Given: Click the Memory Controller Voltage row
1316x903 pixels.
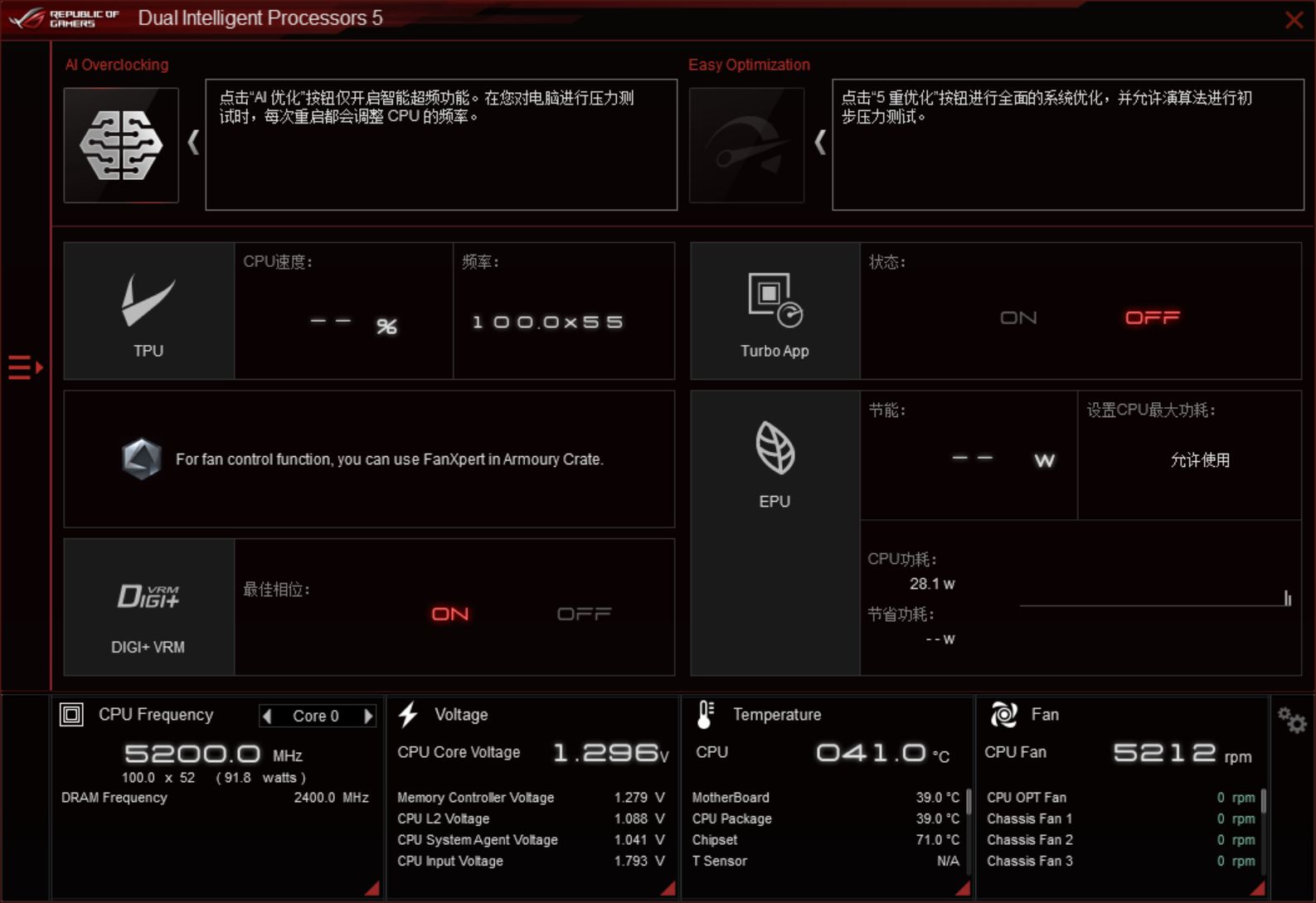Looking at the screenshot, I should pos(531,798).
